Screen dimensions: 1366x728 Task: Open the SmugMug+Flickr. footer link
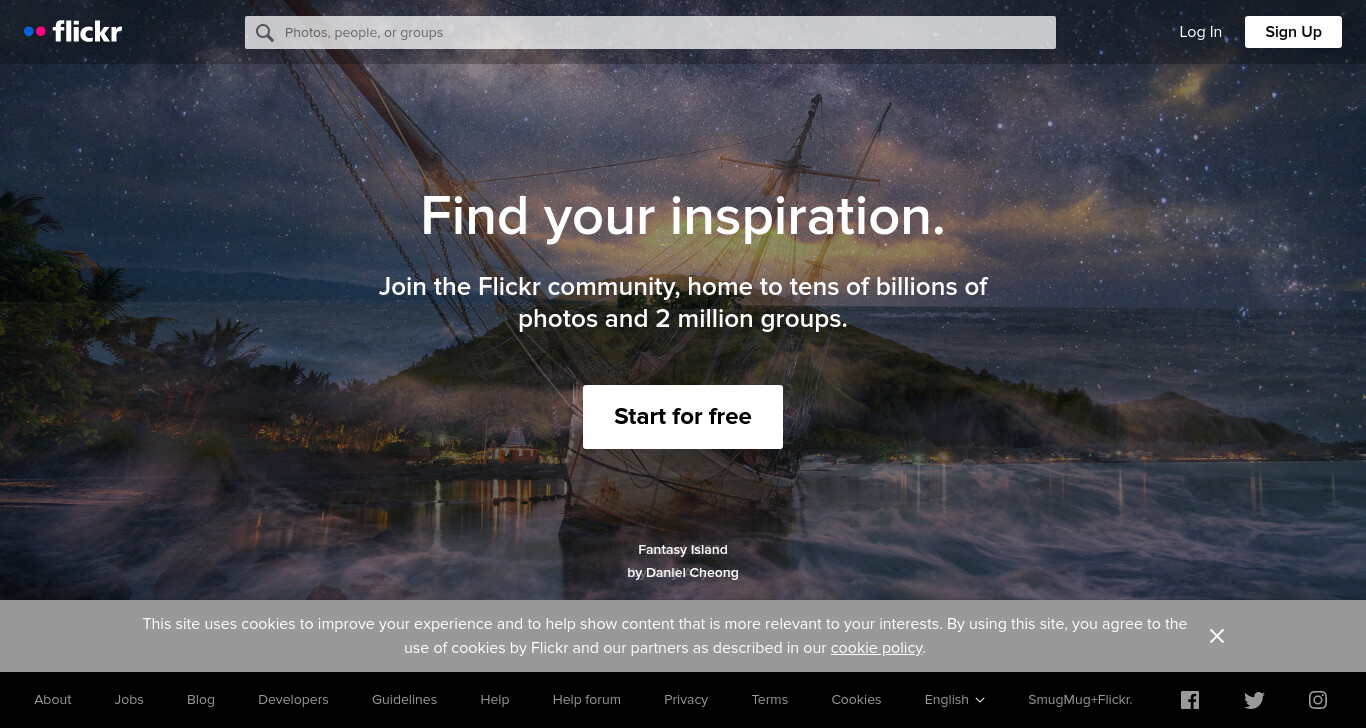pos(1080,700)
